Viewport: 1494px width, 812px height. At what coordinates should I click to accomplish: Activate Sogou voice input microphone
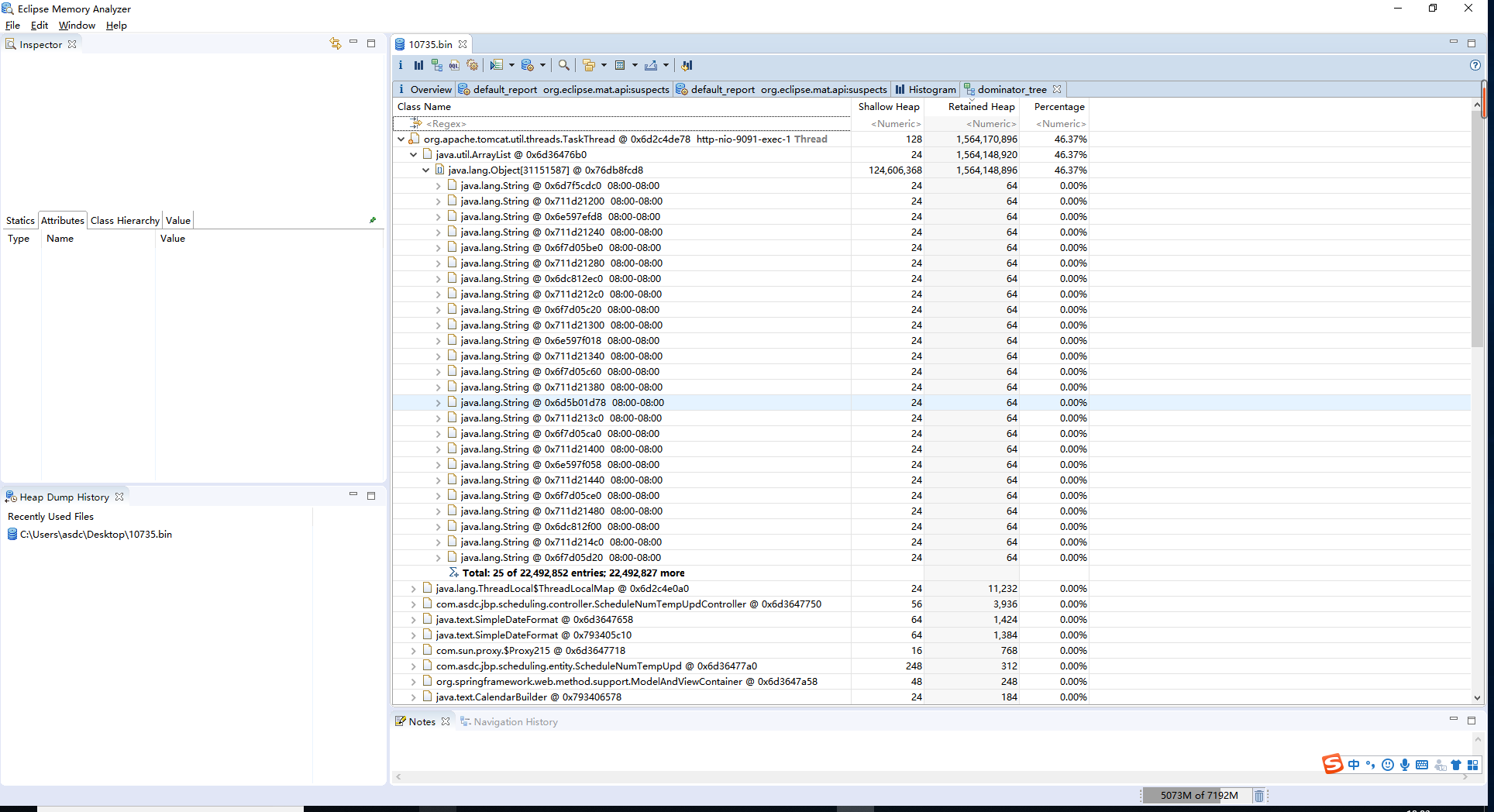[x=1405, y=765]
